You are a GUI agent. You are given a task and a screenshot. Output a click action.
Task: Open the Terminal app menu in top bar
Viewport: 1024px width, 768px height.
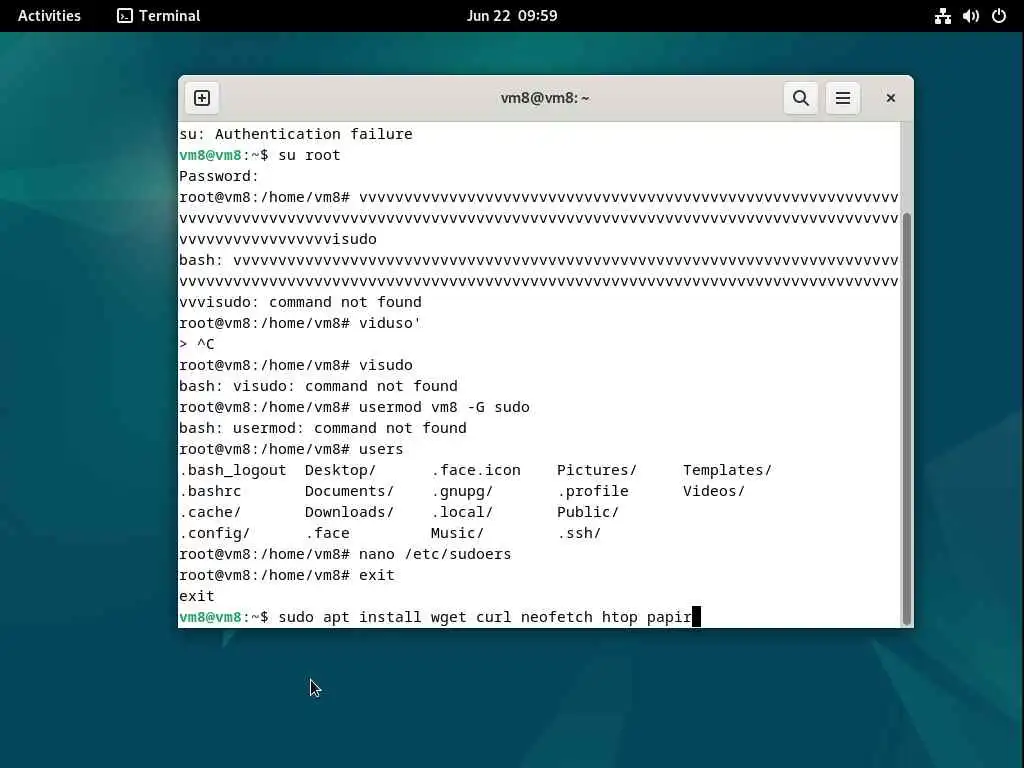[x=159, y=16]
